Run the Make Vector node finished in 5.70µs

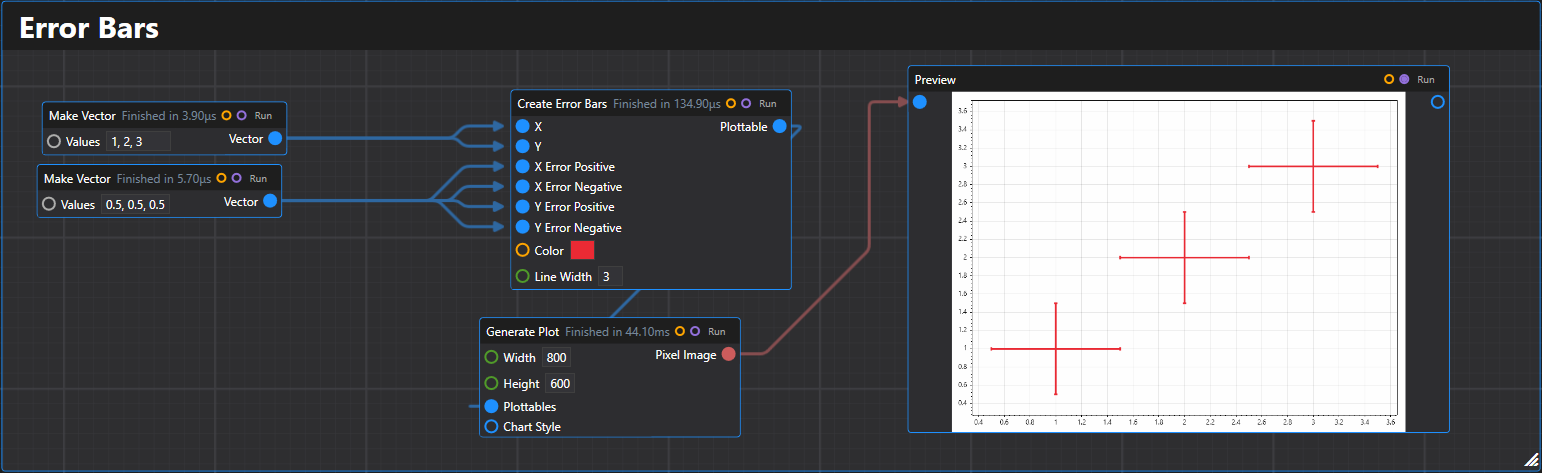pos(258,179)
